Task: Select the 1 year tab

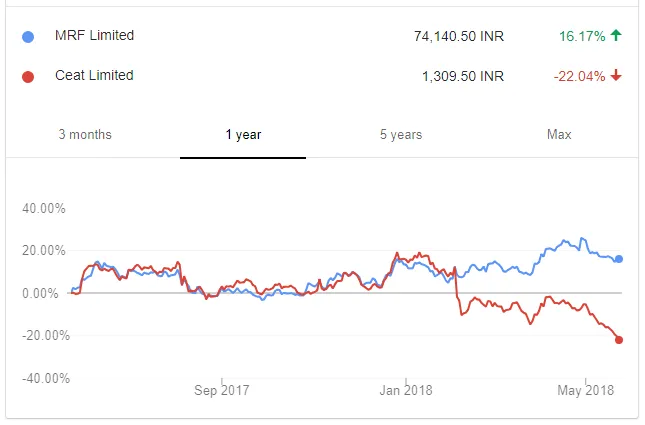Action: tap(243, 134)
